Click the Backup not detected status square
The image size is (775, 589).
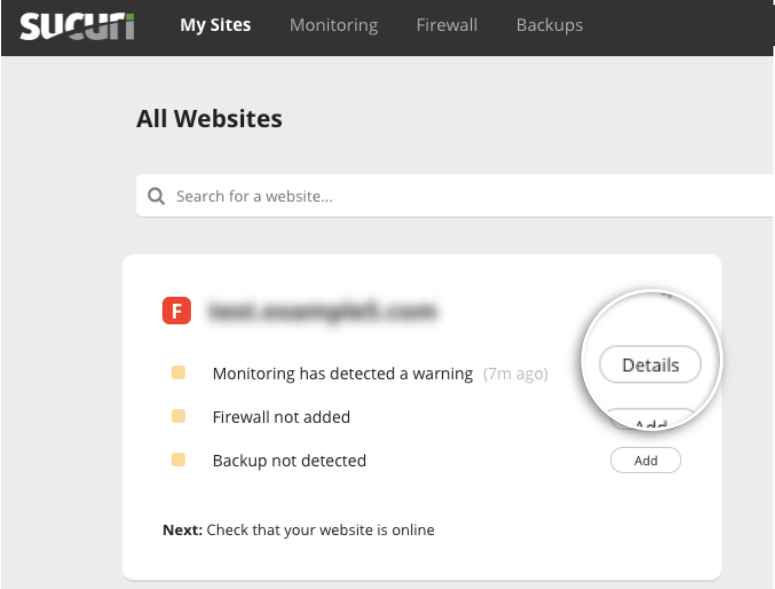[178, 460]
